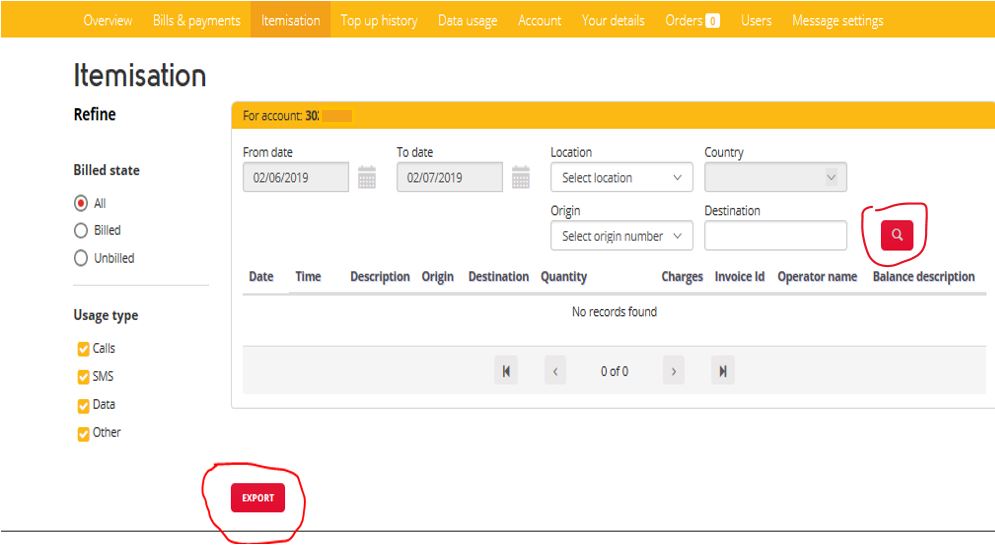Open the Select origin number dropdown
This screenshot has height=546, width=995.
point(621,236)
